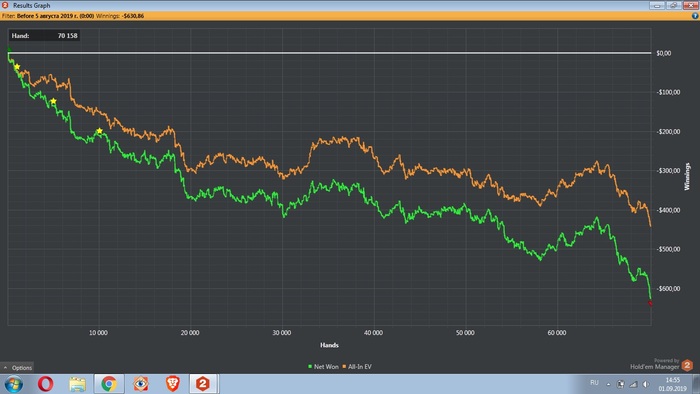Screen dimensions: 700x394
Task: Click the network signal tray icon
Action: 633,384
